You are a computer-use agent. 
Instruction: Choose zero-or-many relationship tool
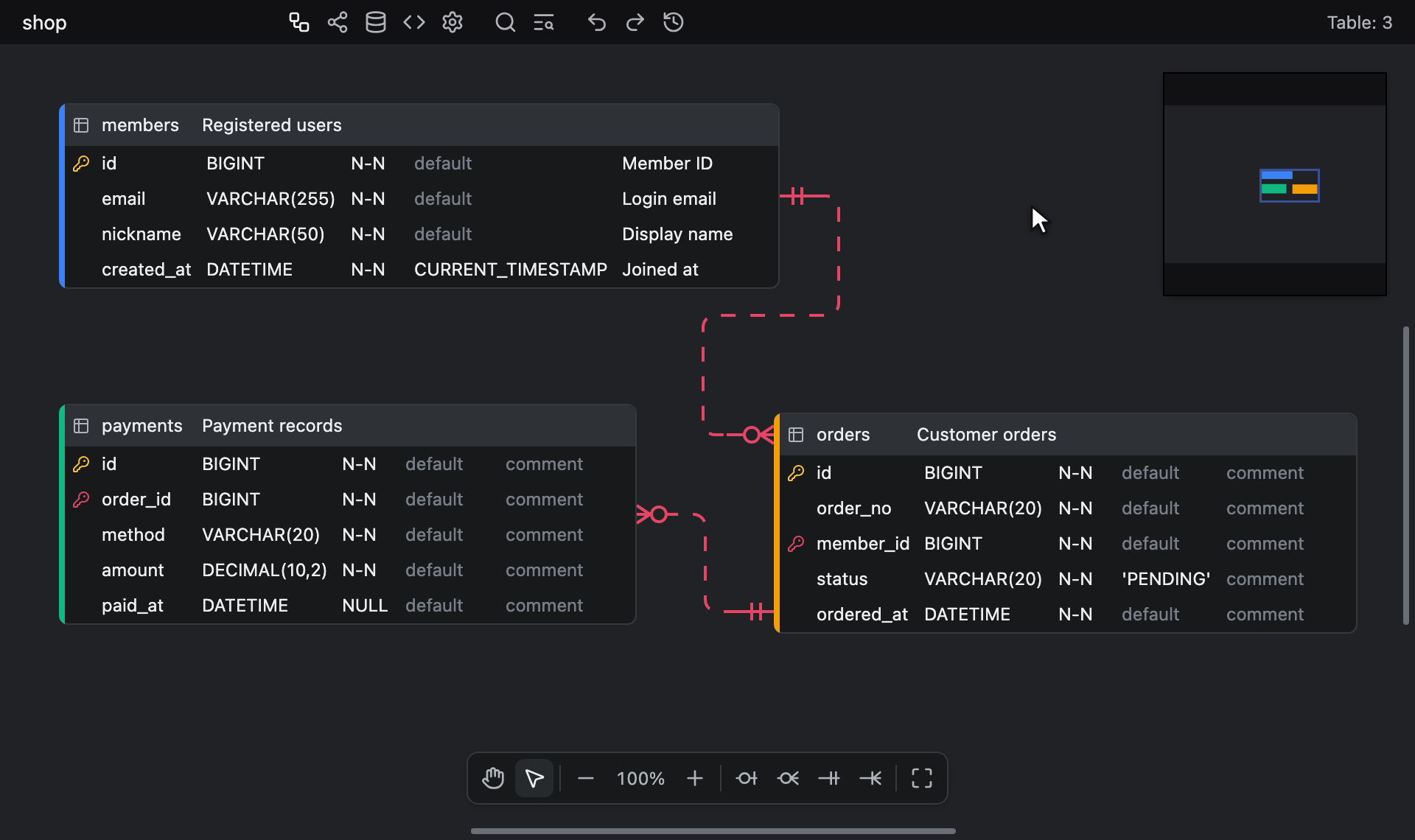(788, 778)
